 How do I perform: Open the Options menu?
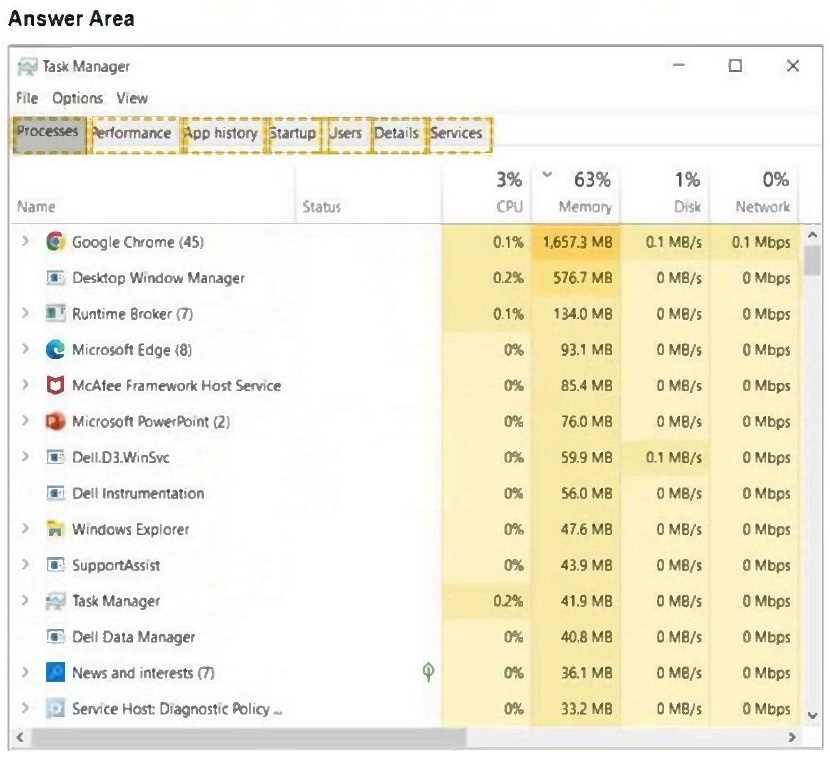click(x=77, y=98)
